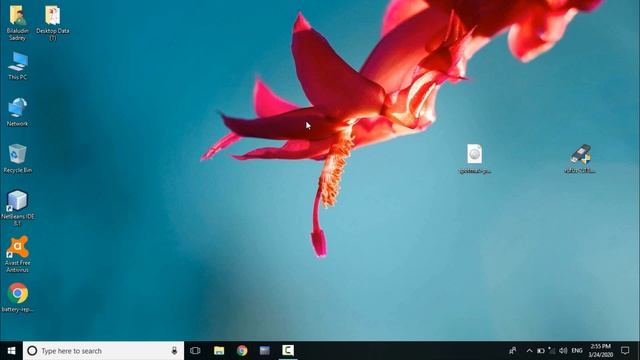Switch to the active green C app on the taskbar

(288, 351)
